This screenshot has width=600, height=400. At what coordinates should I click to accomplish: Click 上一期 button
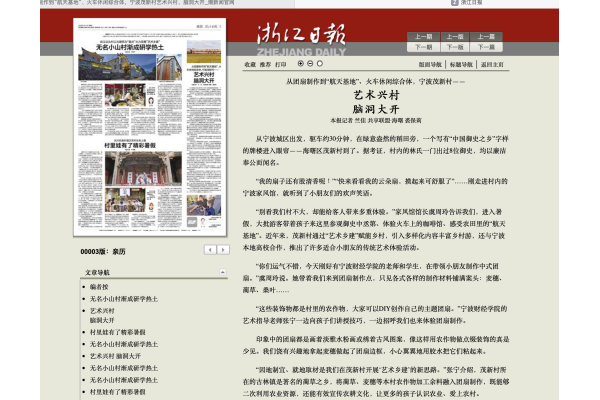point(422,37)
